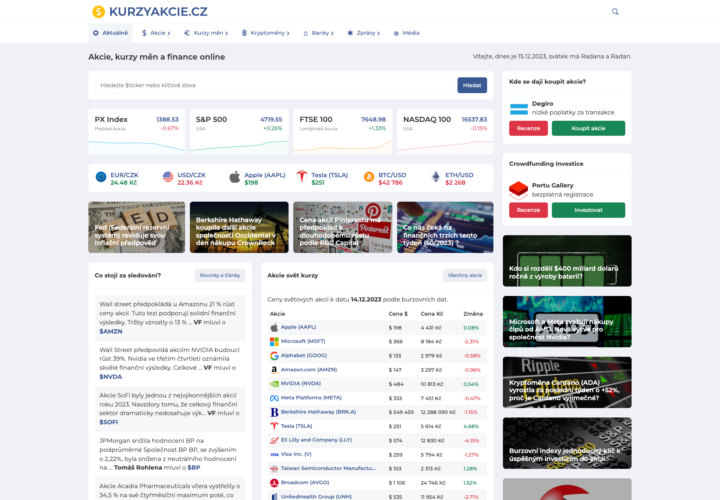Open the Apple (AAPL) stock link
720x500 pixels.
(x=298, y=327)
